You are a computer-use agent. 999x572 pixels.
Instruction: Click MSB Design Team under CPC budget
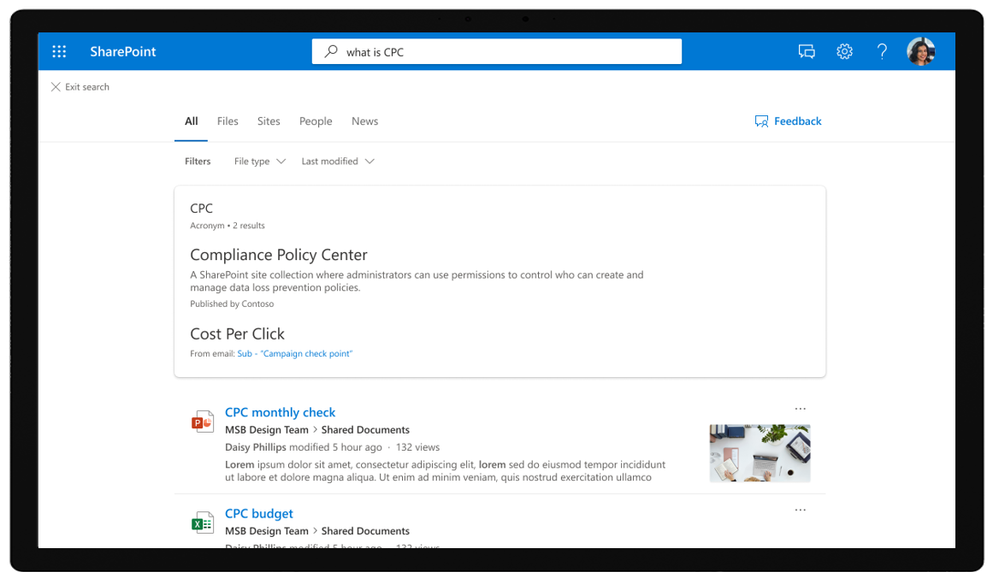pyautogui.click(x=266, y=531)
